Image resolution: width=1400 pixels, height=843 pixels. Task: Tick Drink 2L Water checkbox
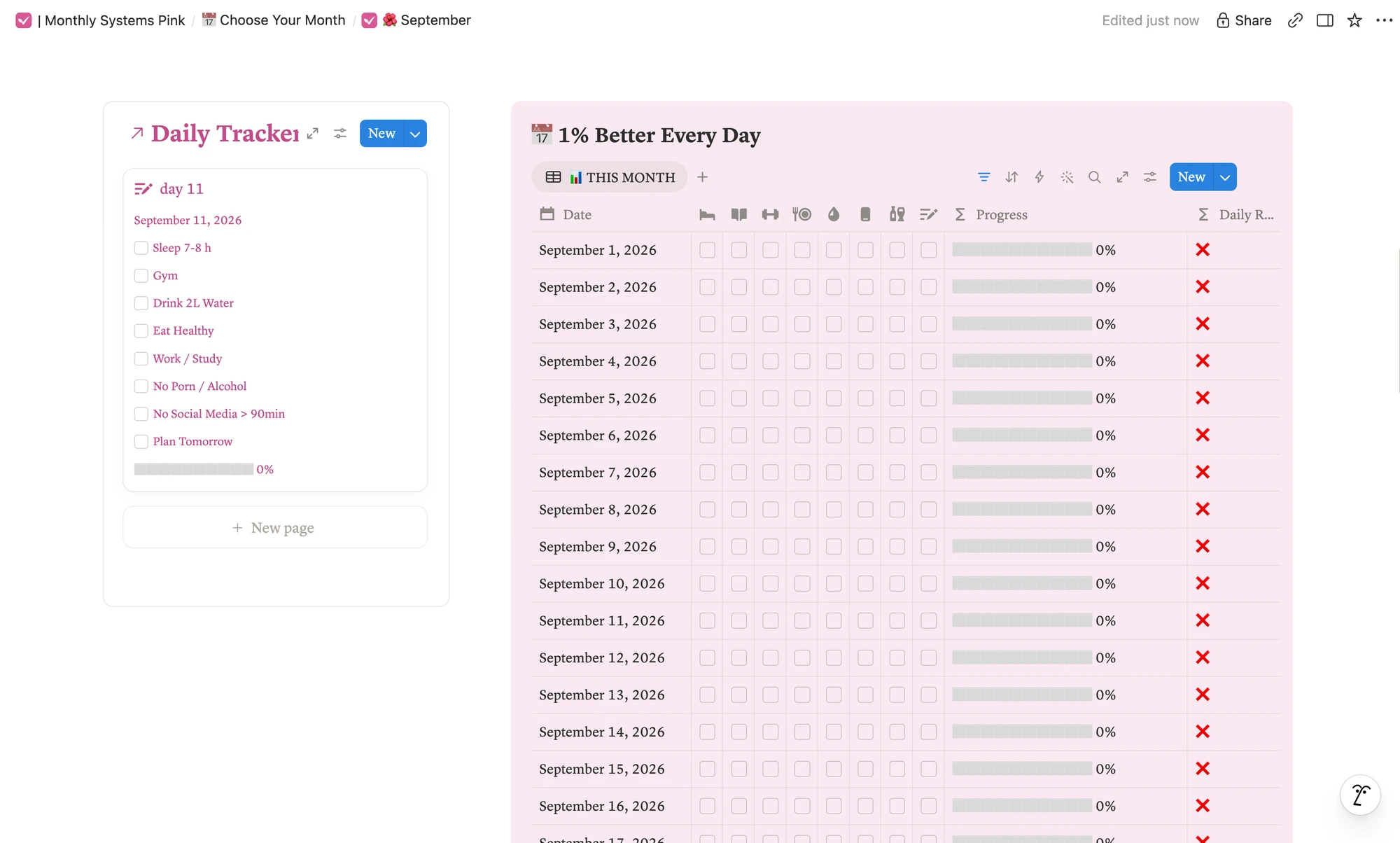point(141,303)
